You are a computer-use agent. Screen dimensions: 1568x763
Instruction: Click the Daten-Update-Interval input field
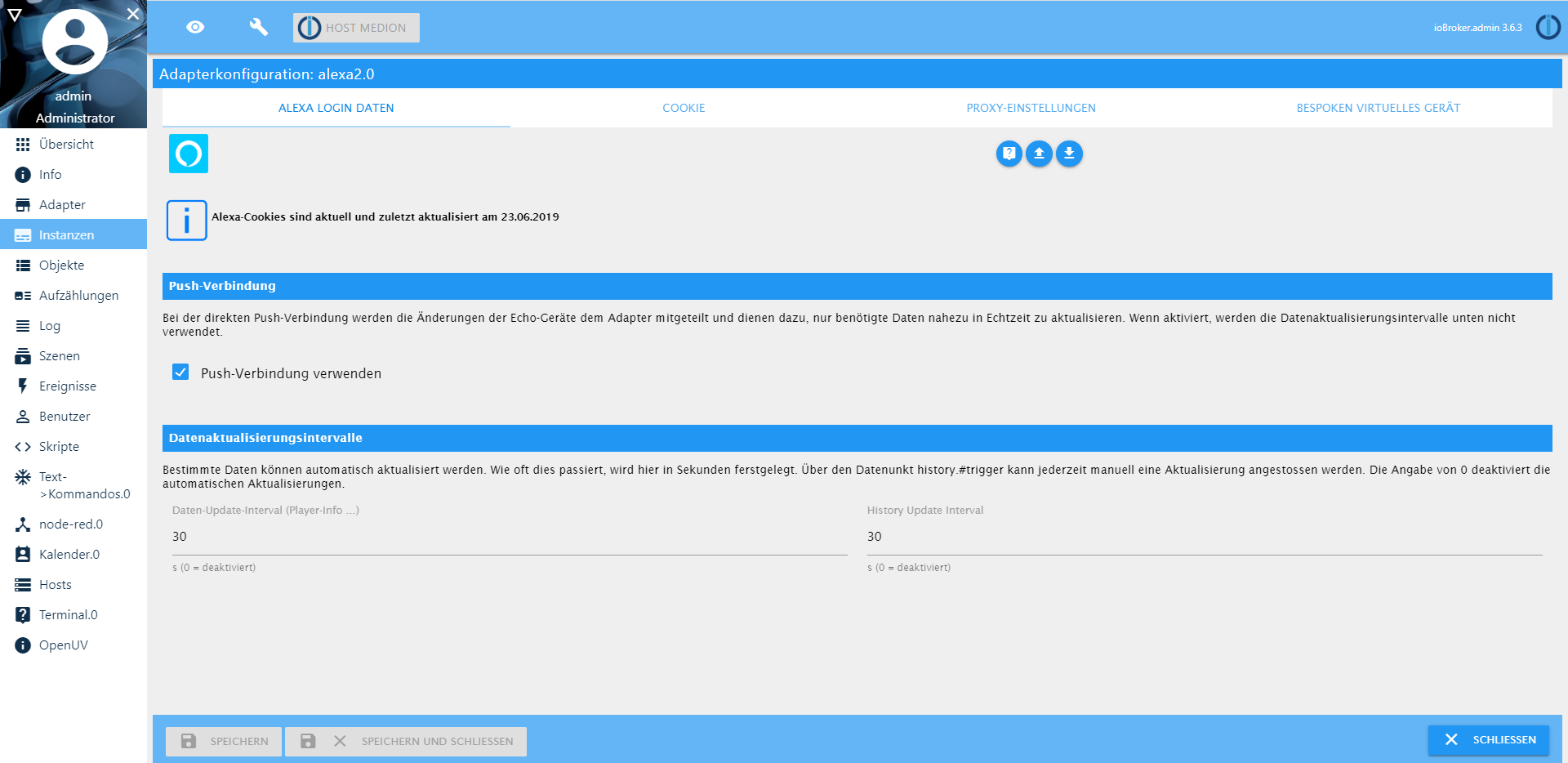click(510, 537)
